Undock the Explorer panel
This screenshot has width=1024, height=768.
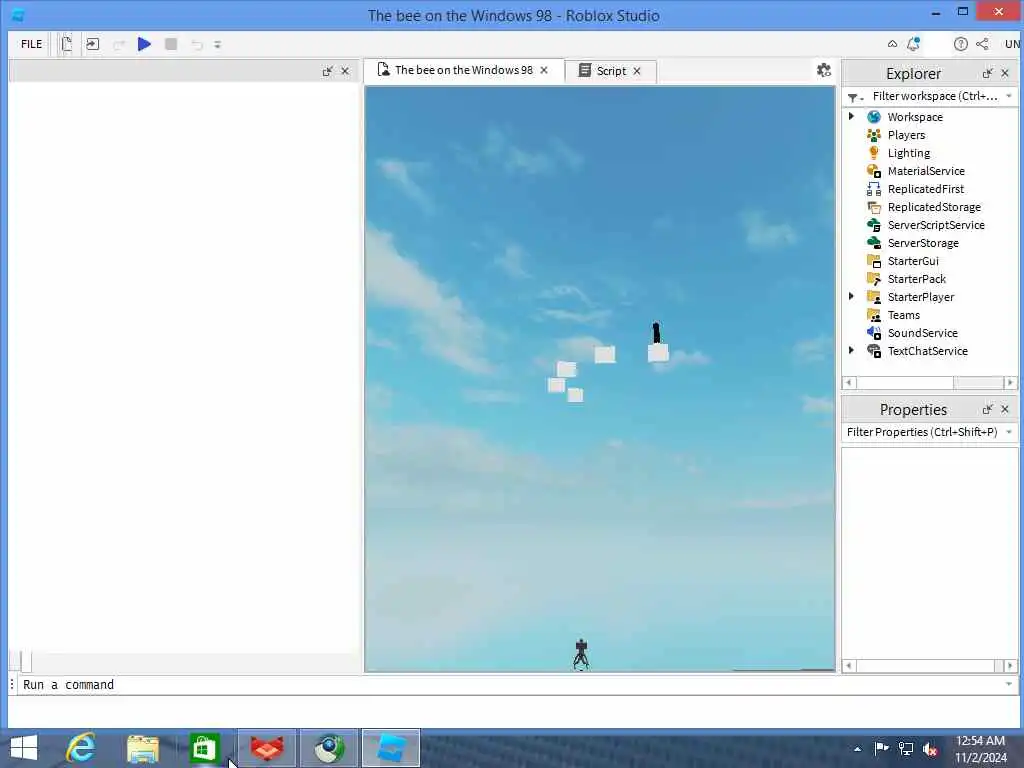[987, 73]
